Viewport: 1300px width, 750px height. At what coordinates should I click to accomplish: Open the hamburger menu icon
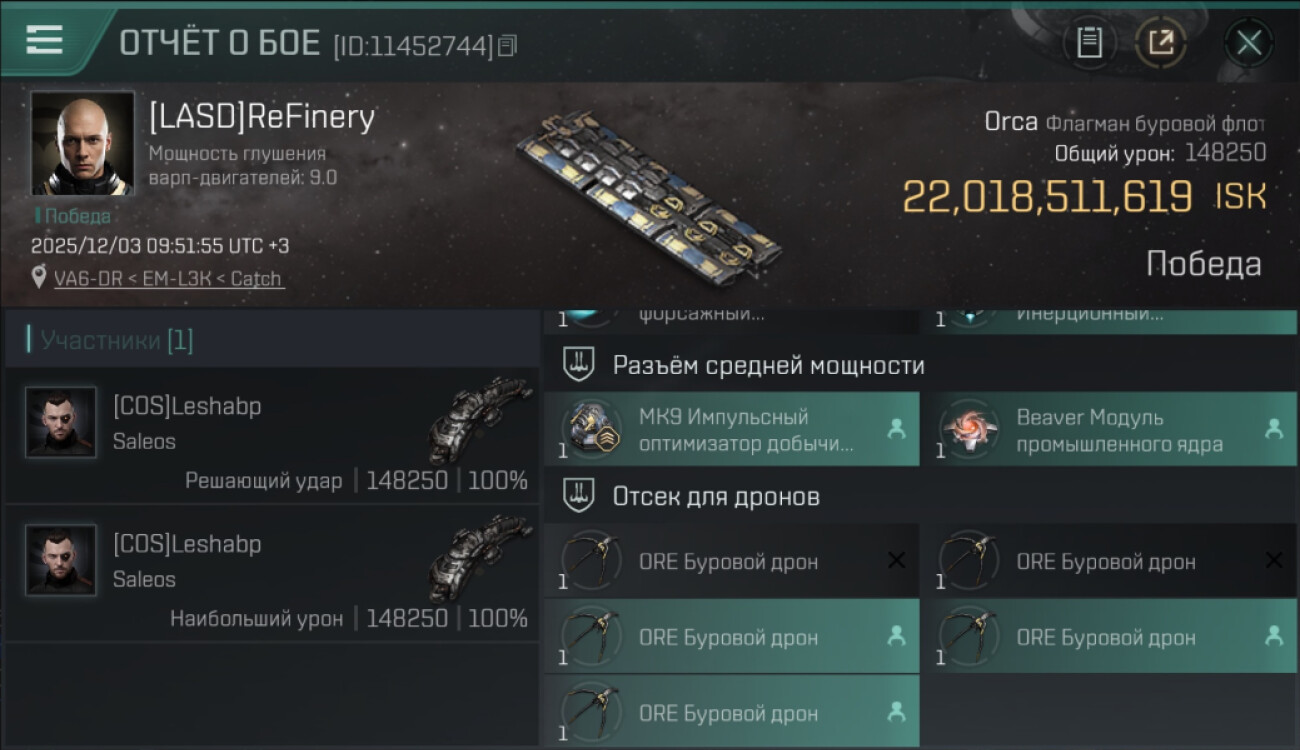[44, 39]
